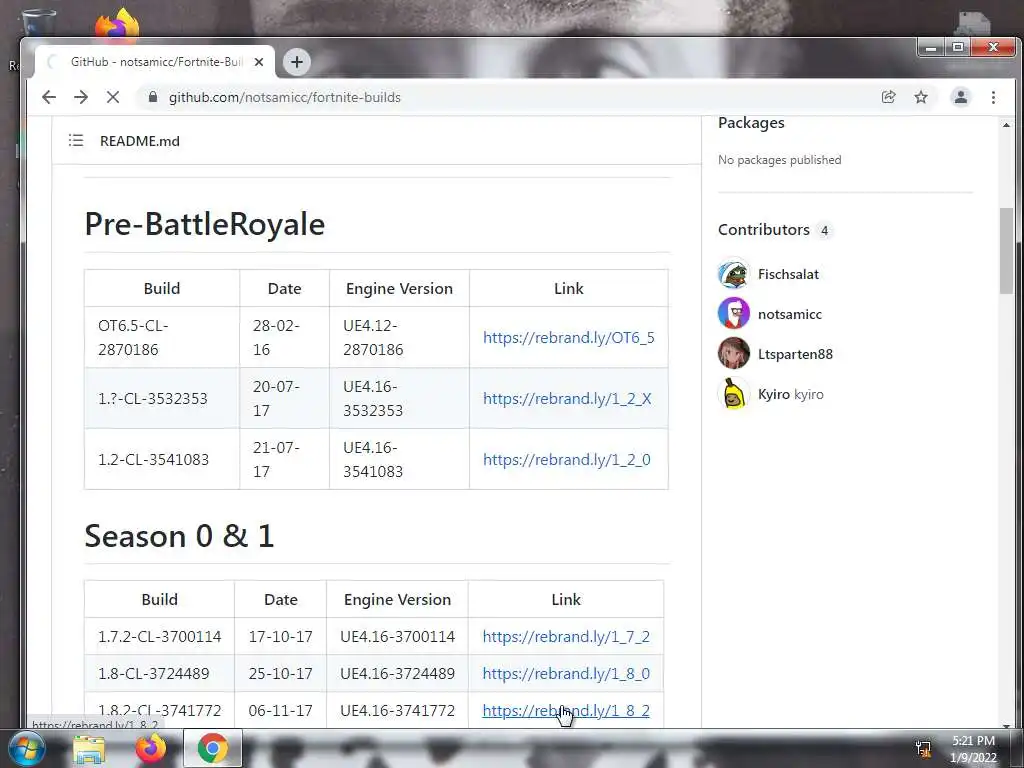Open Firefox from the taskbar
Screen dimensions: 1024x768
click(x=150, y=749)
